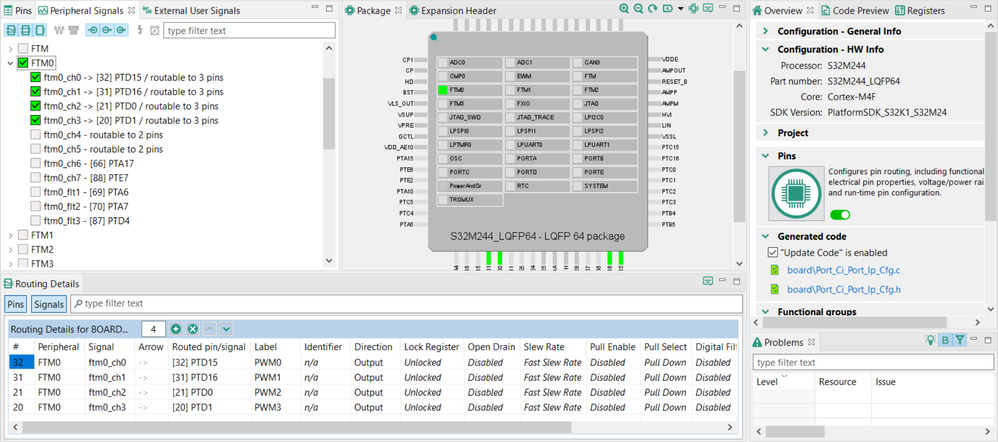Expand the FTM tree node
This screenshot has height=442, width=998.
click(10, 48)
